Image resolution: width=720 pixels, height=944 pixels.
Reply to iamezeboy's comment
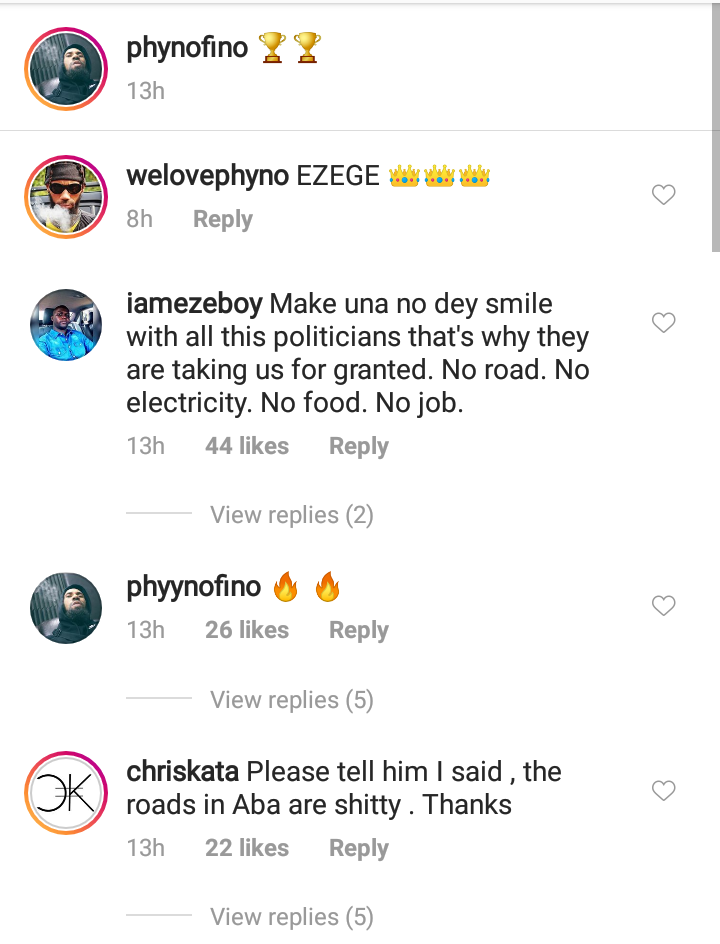358,446
